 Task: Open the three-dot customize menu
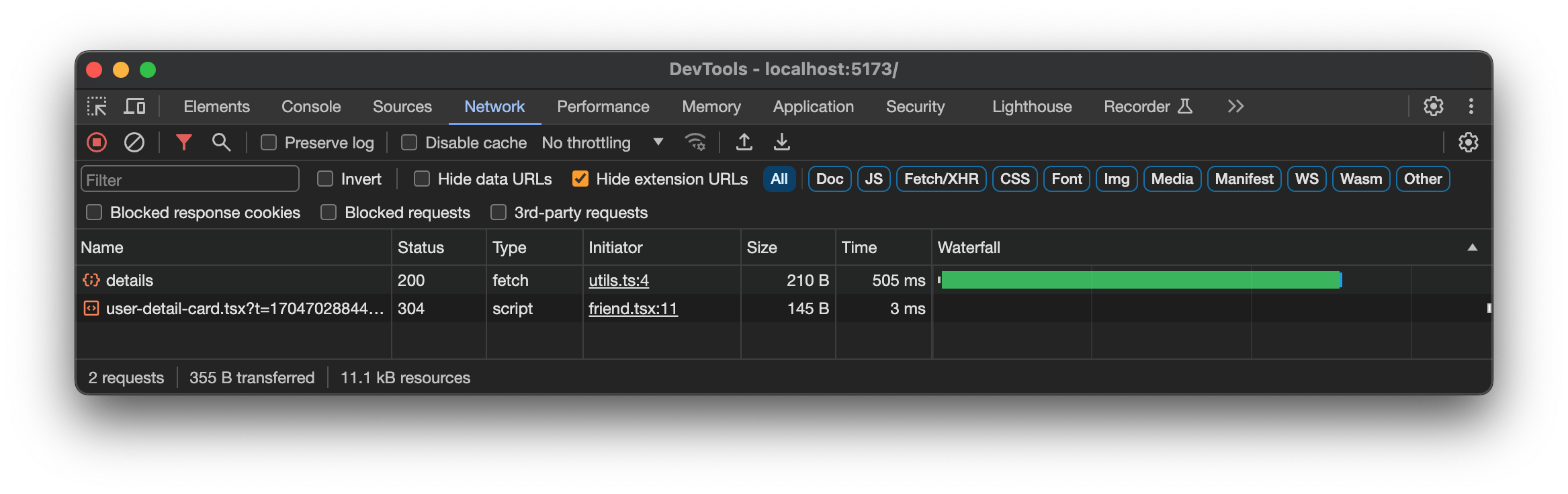(x=1471, y=106)
